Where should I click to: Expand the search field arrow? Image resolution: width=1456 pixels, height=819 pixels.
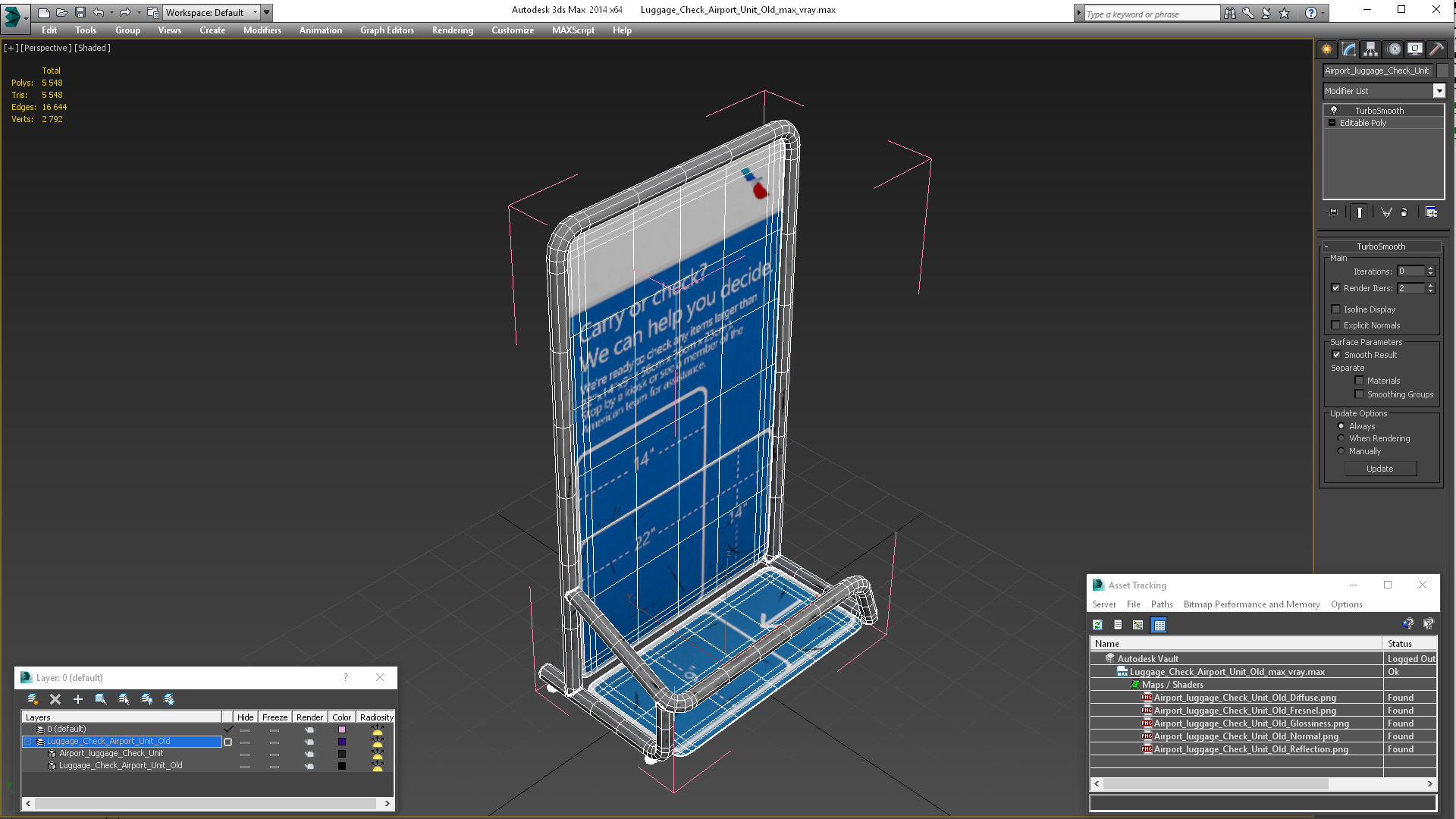tap(1078, 13)
